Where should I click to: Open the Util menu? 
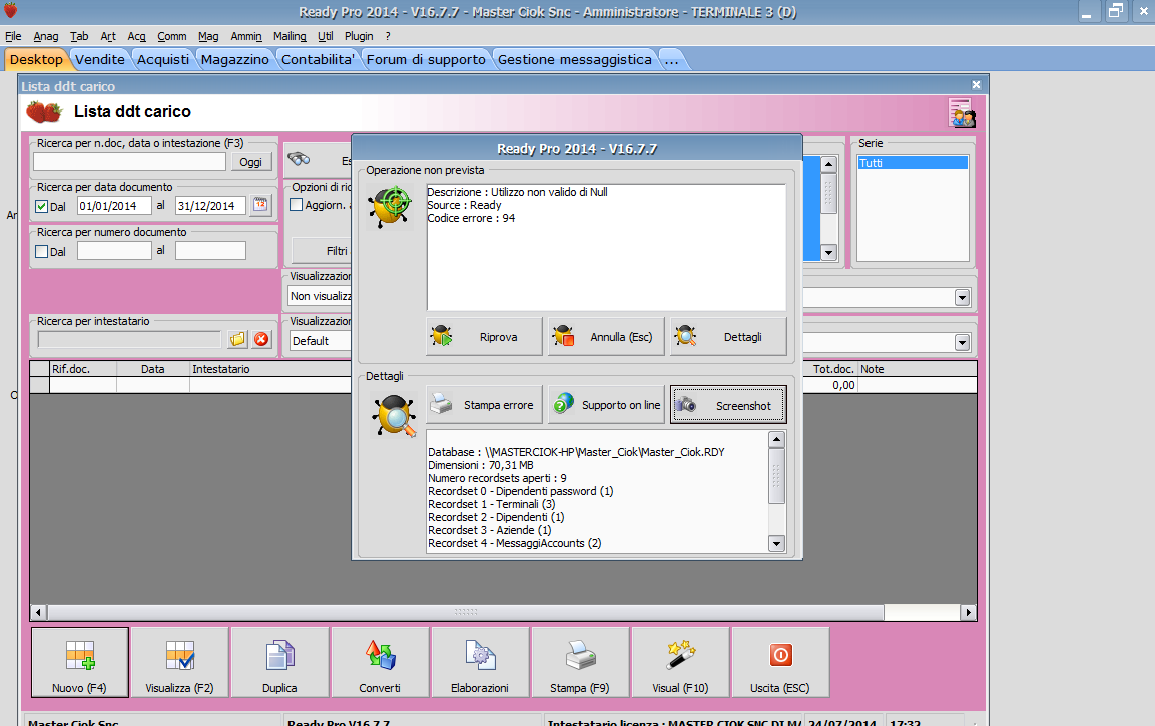326,36
